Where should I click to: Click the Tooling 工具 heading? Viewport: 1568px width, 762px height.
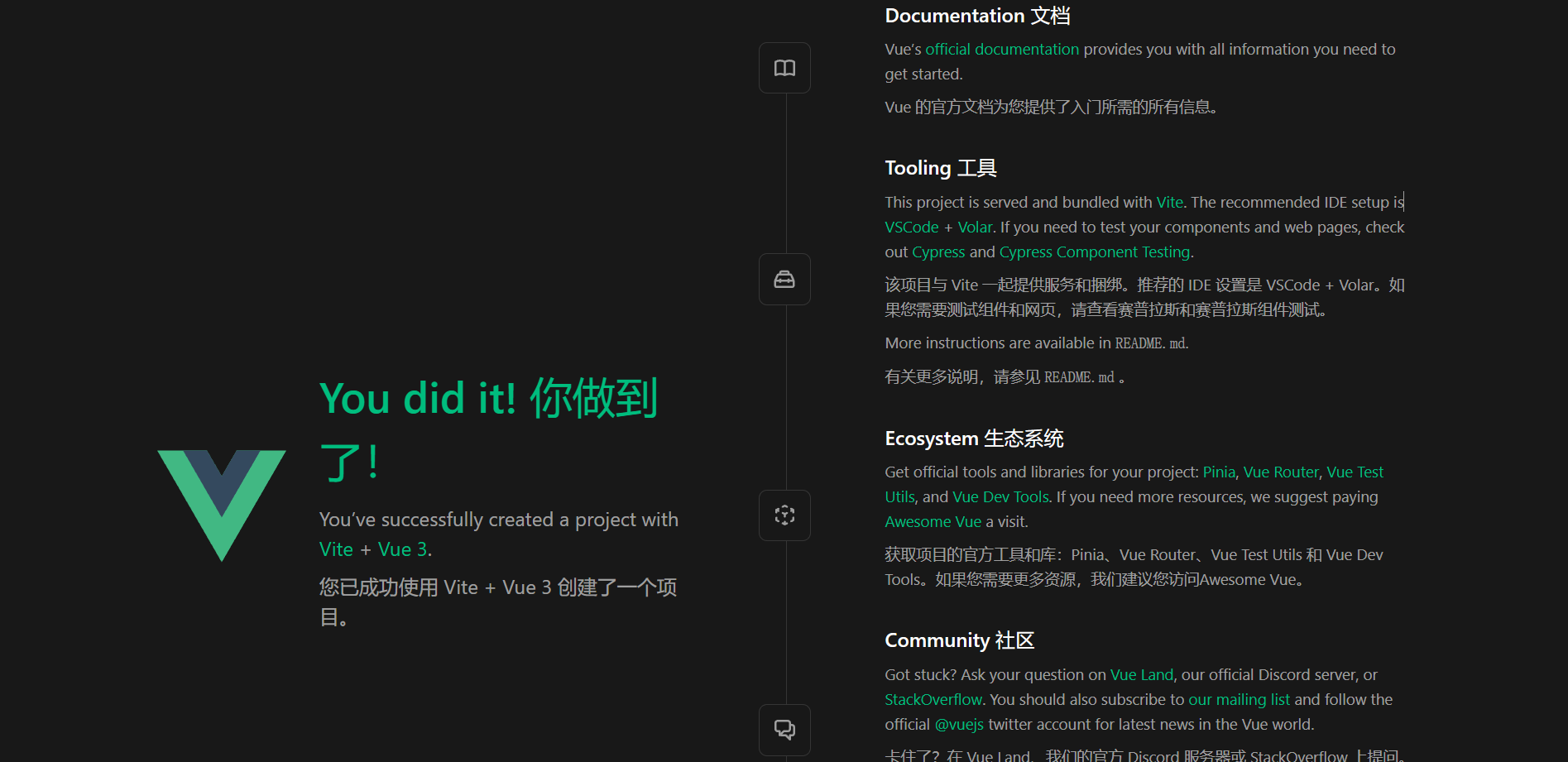coord(941,168)
